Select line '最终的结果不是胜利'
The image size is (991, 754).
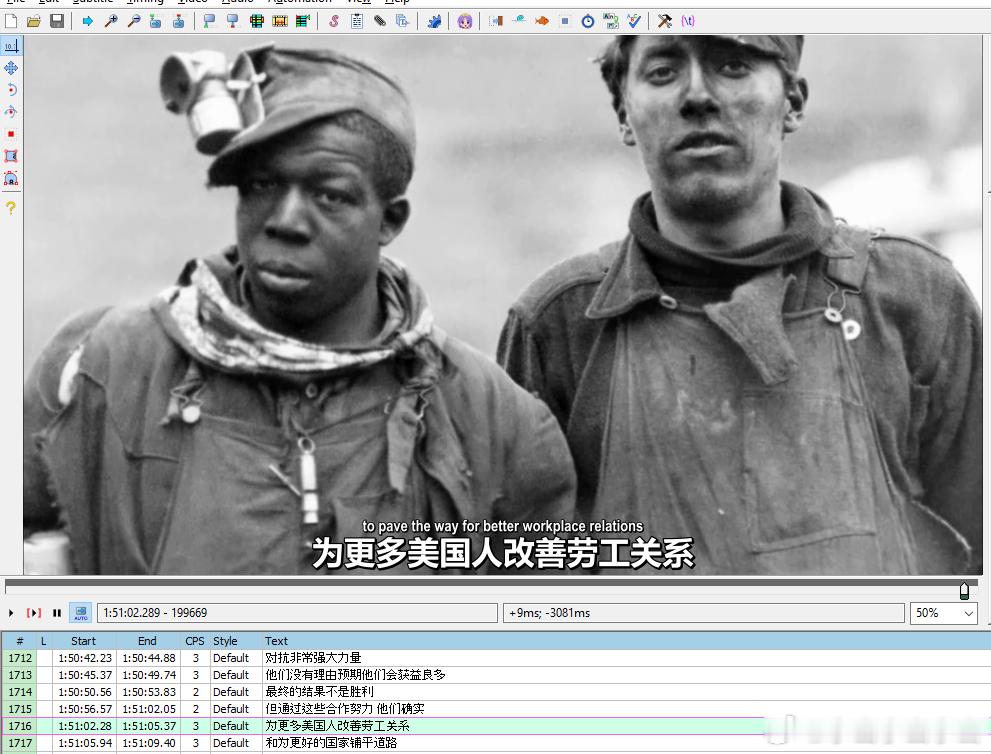496,692
